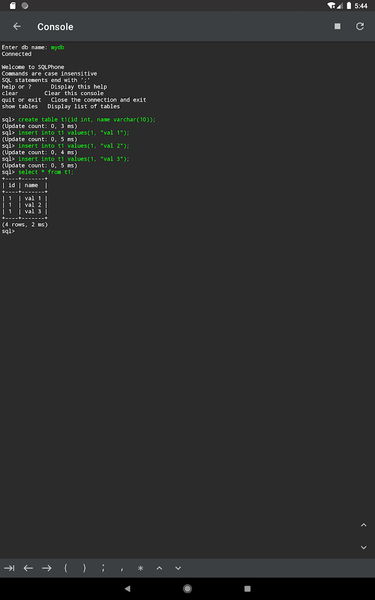Tap the green 'mydb' database name
This screenshot has height=600, width=375.
pos(57,47)
